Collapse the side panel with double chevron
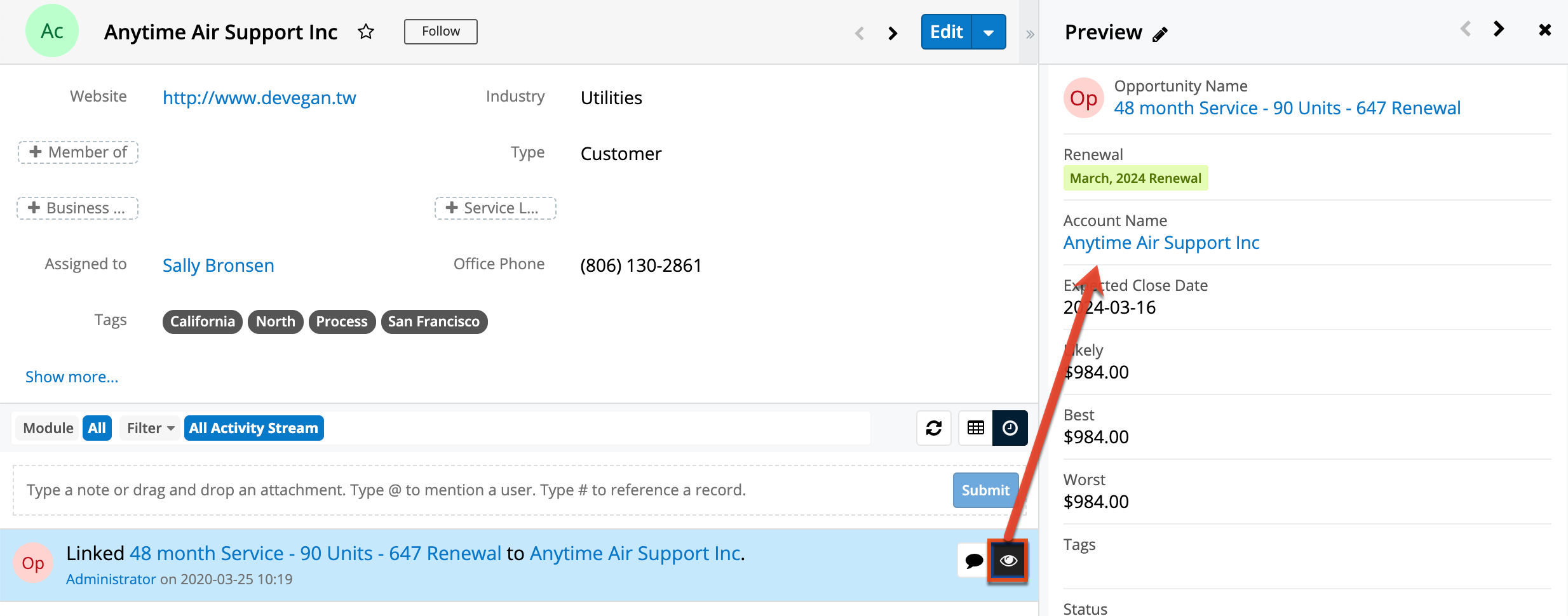 (x=1030, y=34)
